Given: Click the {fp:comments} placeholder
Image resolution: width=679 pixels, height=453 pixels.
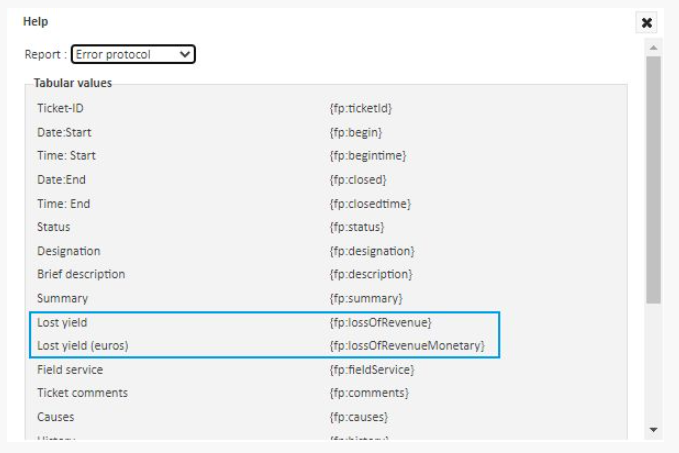Looking at the screenshot, I should pyautogui.click(x=368, y=393).
